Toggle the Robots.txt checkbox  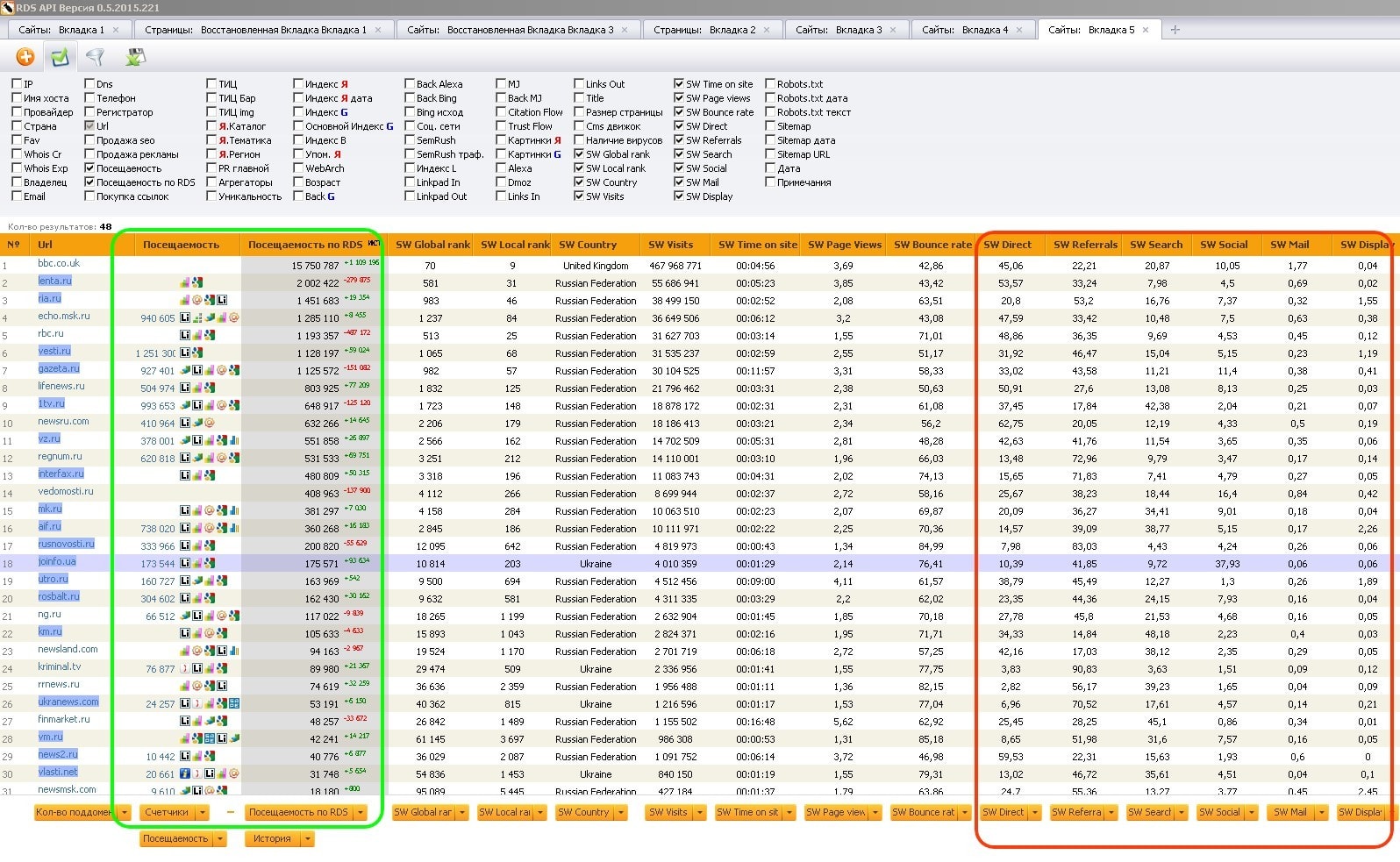click(770, 84)
